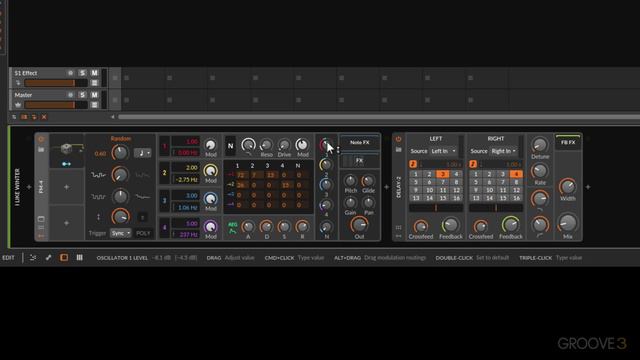
Task: Open S1 Effect track automation lanes button
Action: click(94, 83)
